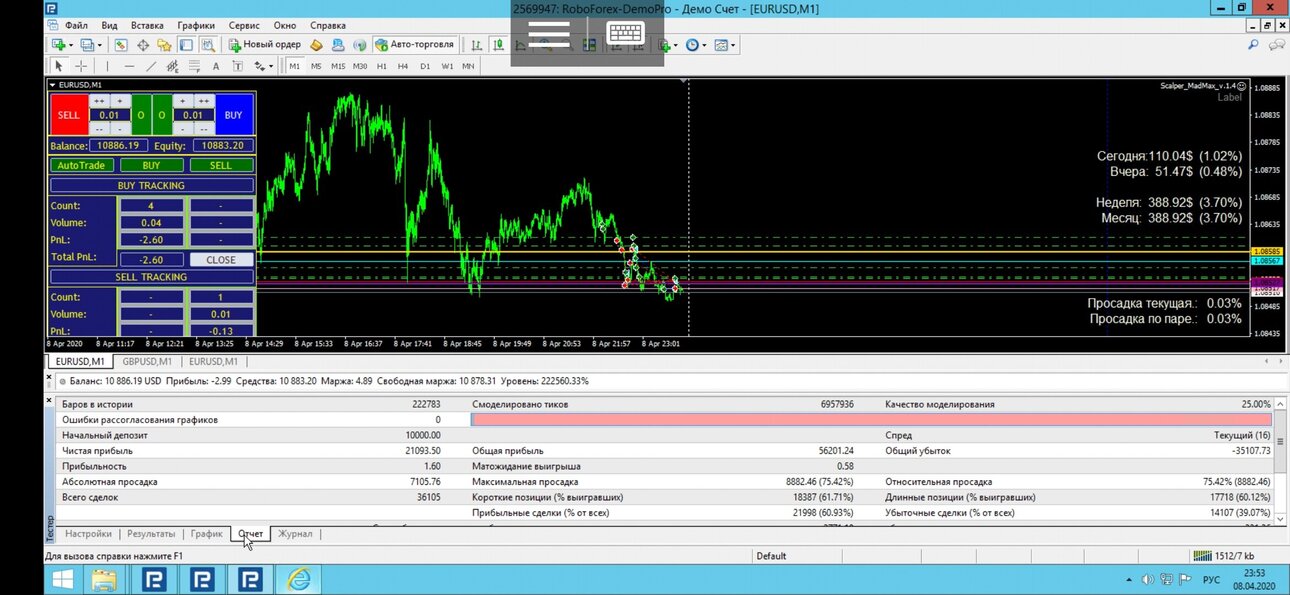Viewport: 1290px width, 595px height.
Task: Open the Журнал tester tab
Action: coord(295,534)
